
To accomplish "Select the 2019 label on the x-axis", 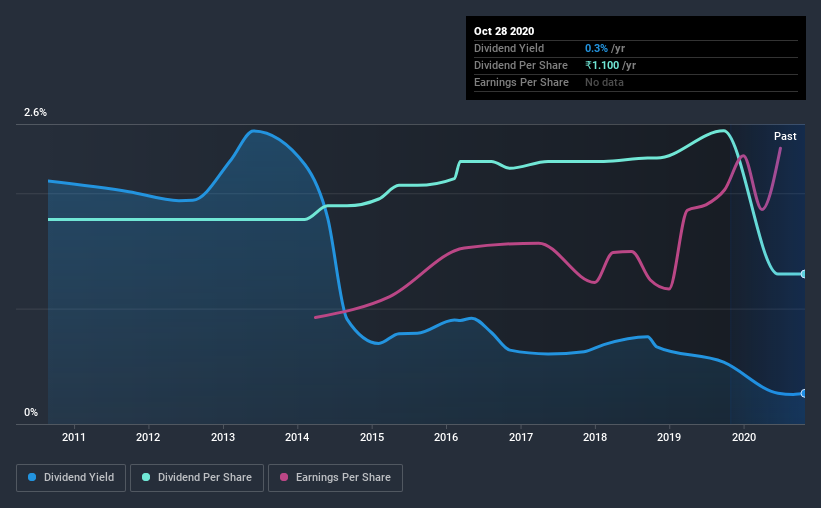I will 669,437.
